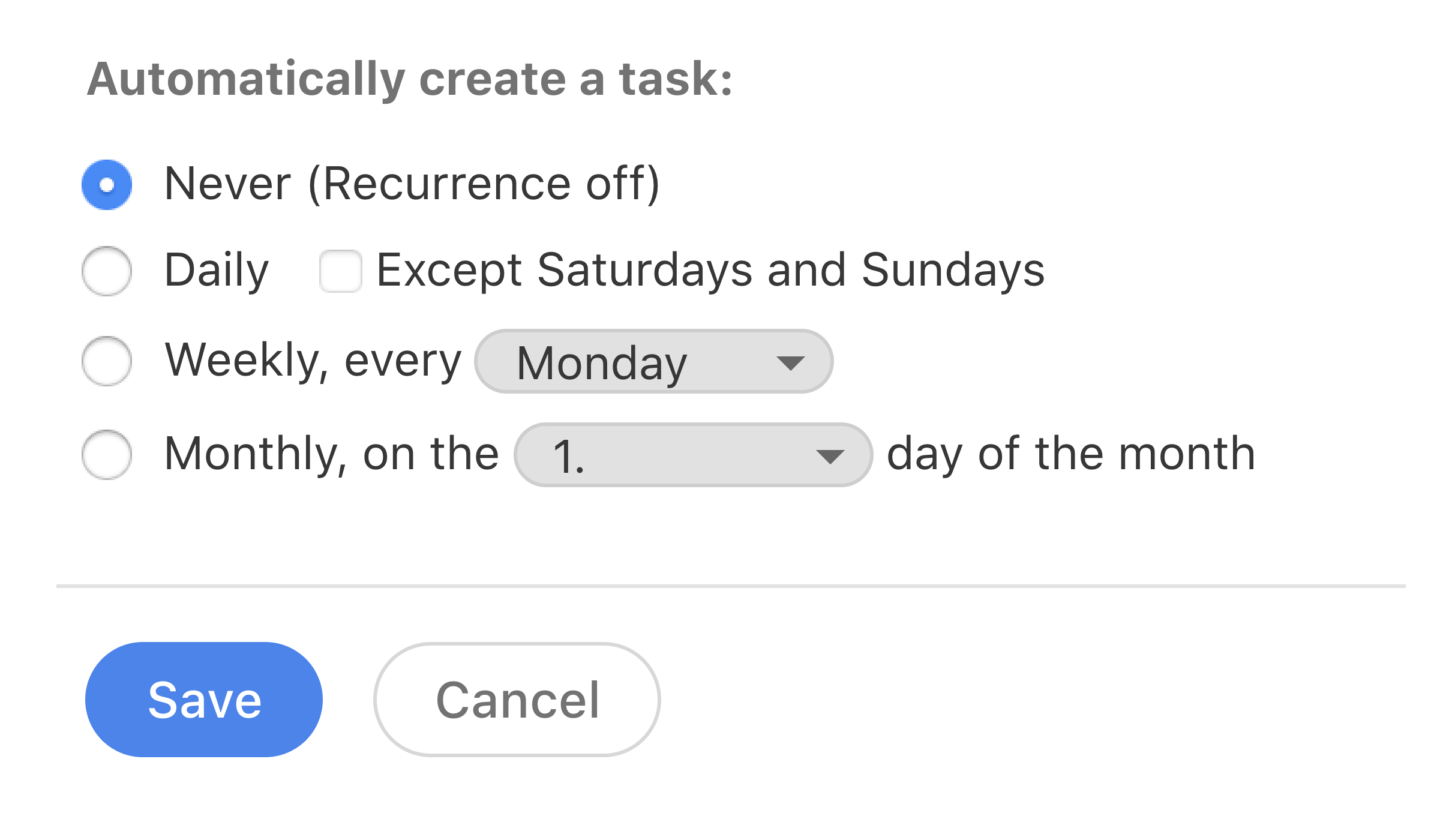The width and height of the screenshot is (1440, 840).
Task: Save the recurrence settings
Action: pos(204,700)
